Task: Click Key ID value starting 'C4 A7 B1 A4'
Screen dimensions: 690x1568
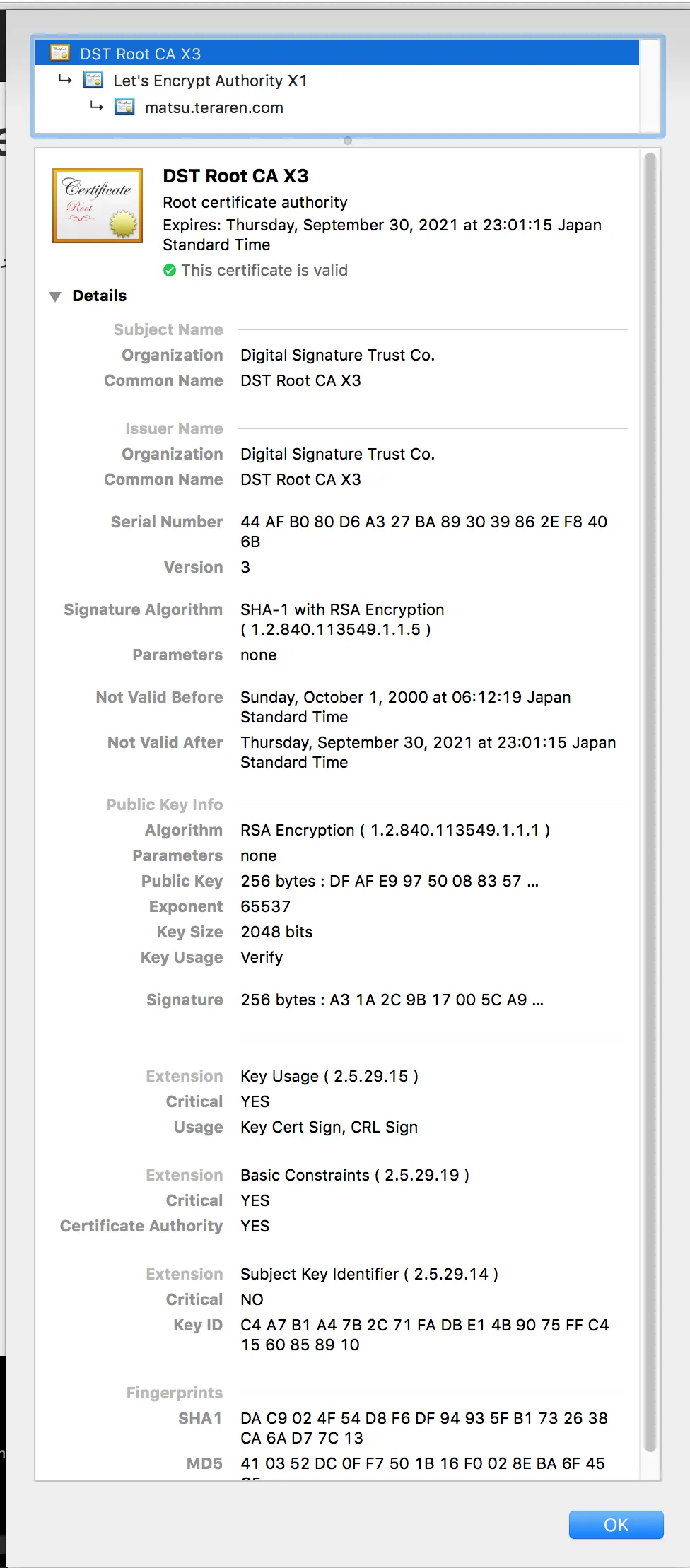Action: pos(425,1335)
